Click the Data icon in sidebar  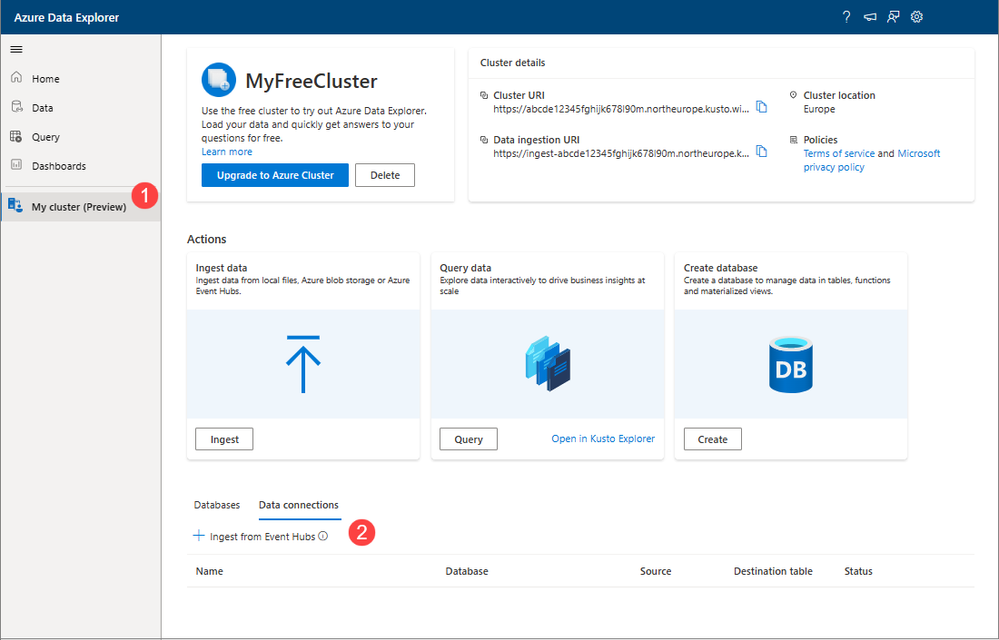[x=17, y=107]
